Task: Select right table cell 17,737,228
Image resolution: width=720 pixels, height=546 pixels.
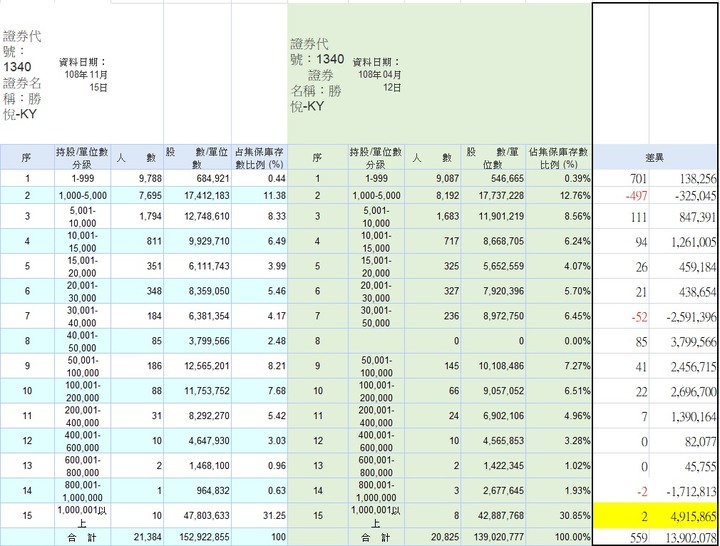Action: (493, 195)
